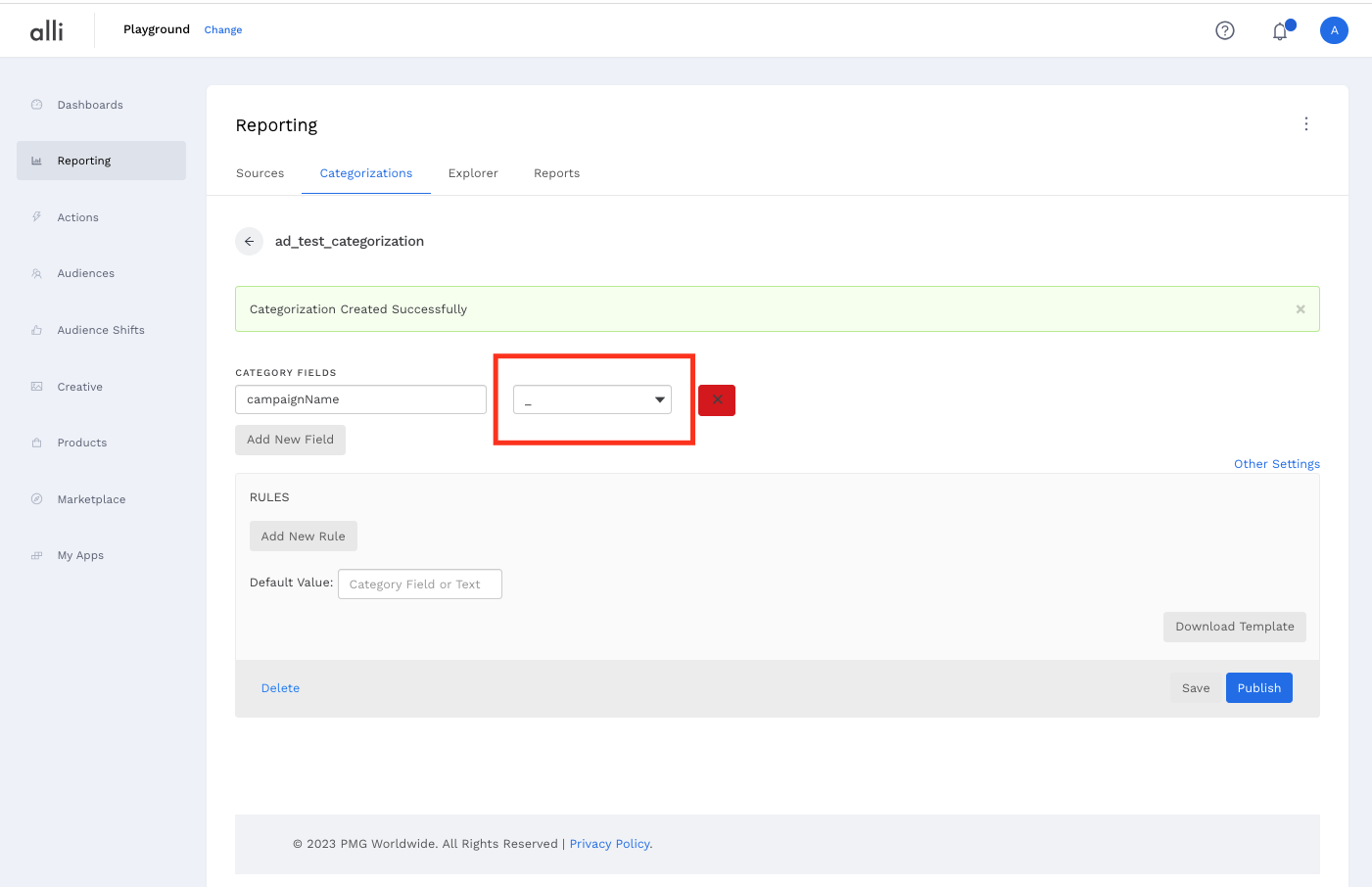Click the Default Value text field
The height and width of the screenshot is (887, 1372).
click(x=419, y=584)
